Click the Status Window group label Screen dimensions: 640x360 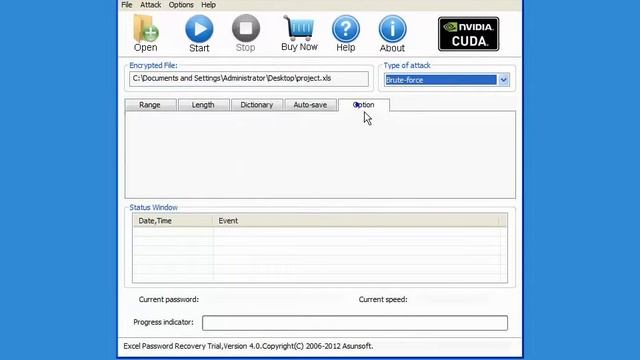tap(153, 207)
